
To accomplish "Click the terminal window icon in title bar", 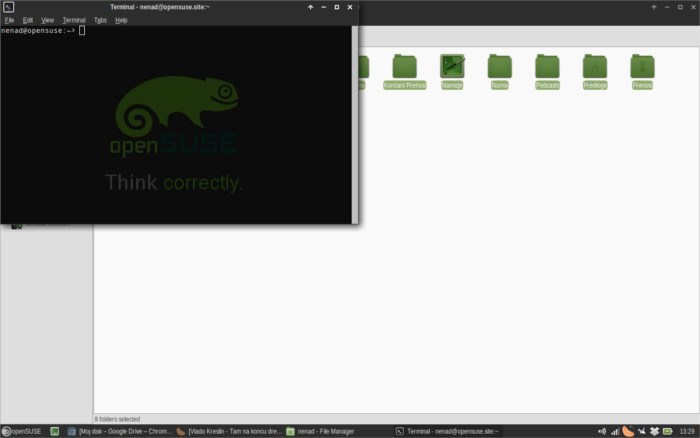I will click(x=8, y=7).
